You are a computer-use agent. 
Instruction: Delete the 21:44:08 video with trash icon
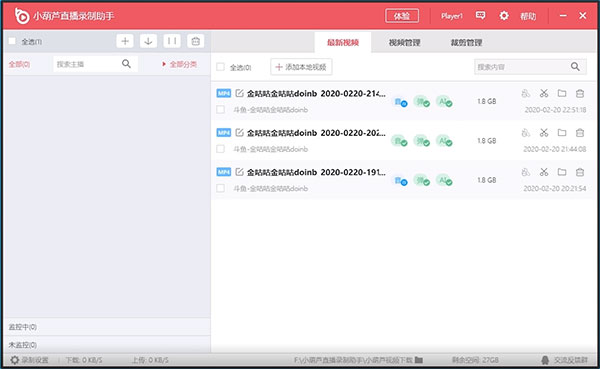tap(580, 132)
